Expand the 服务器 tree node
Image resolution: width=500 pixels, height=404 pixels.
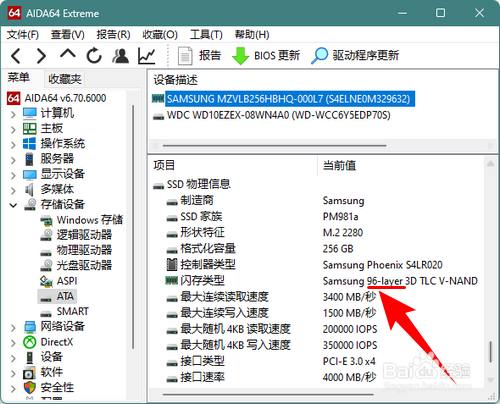pyautogui.click(x=13, y=160)
